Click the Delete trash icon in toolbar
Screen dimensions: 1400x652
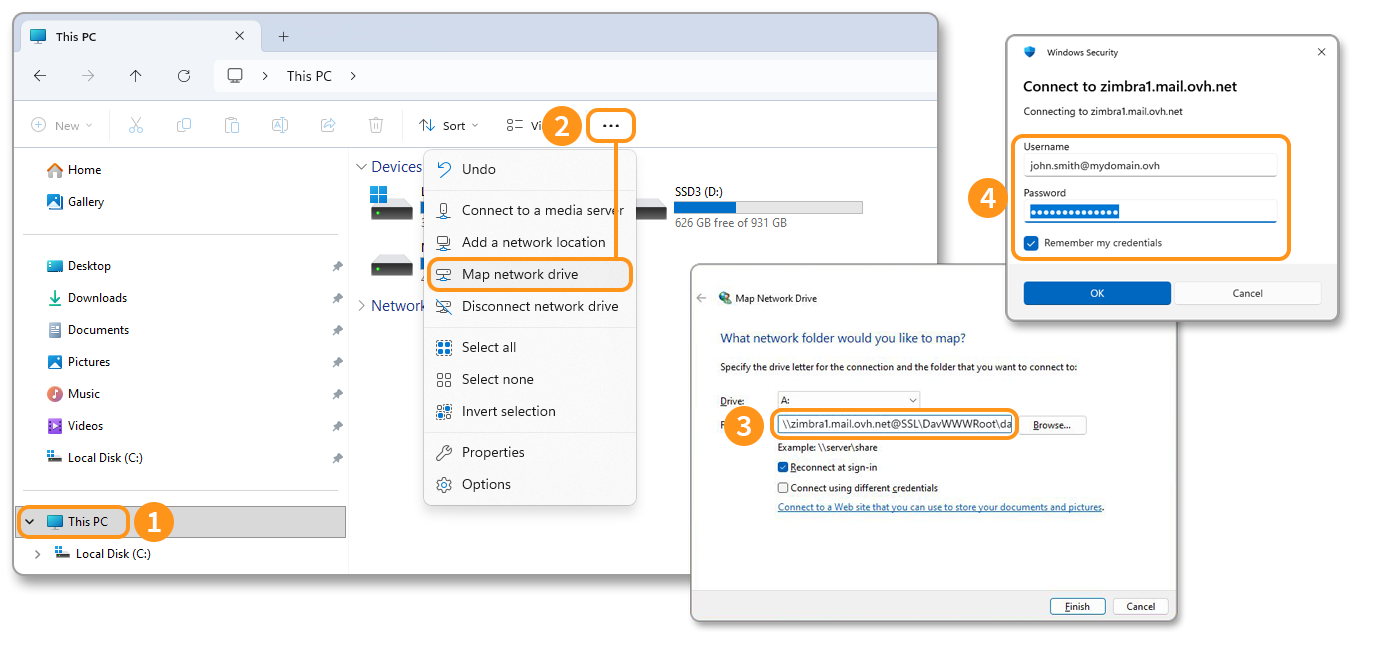tap(376, 125)
